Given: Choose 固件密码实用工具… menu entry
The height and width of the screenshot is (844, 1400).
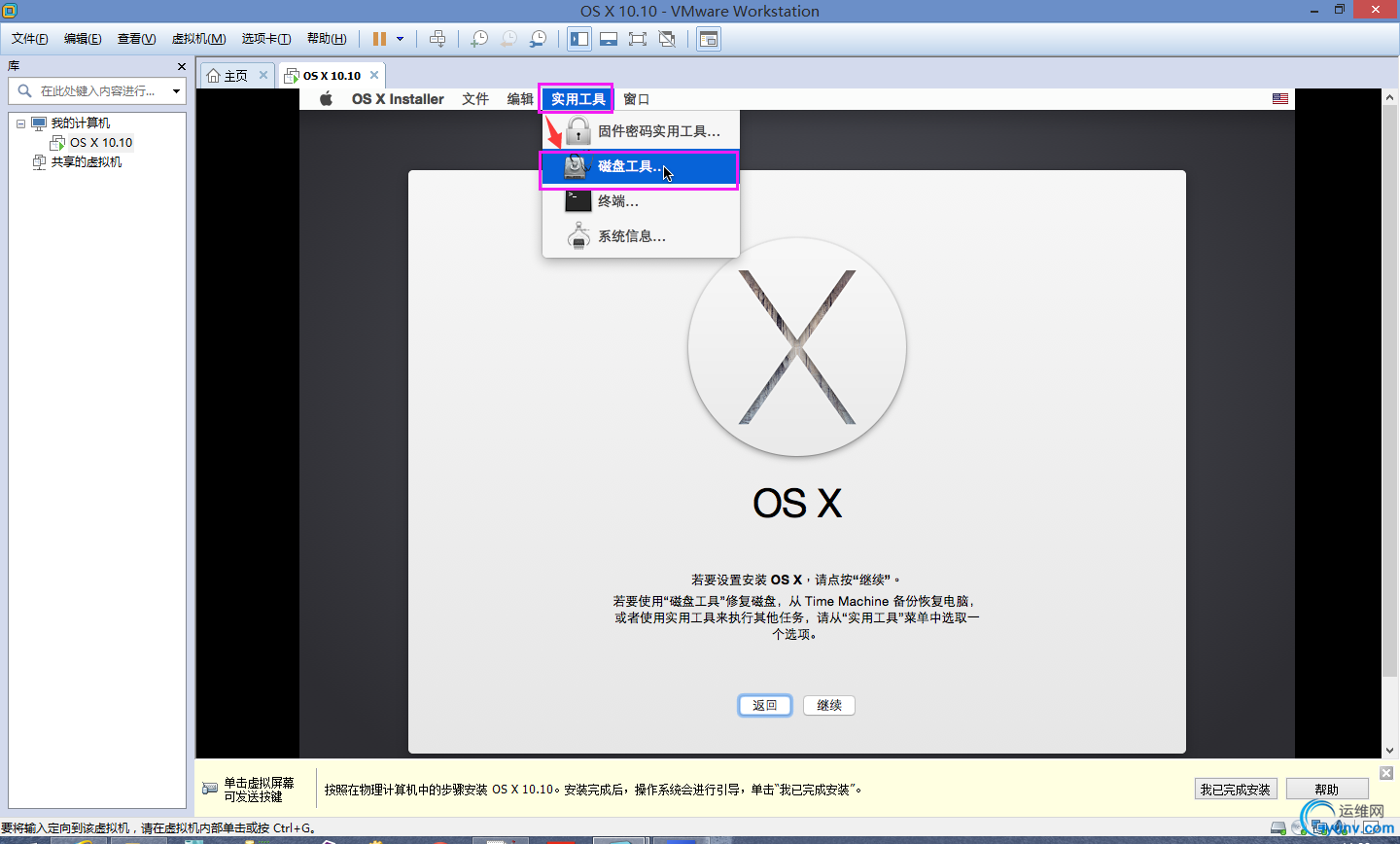Looking at the screenshot, I should [641, 131].
